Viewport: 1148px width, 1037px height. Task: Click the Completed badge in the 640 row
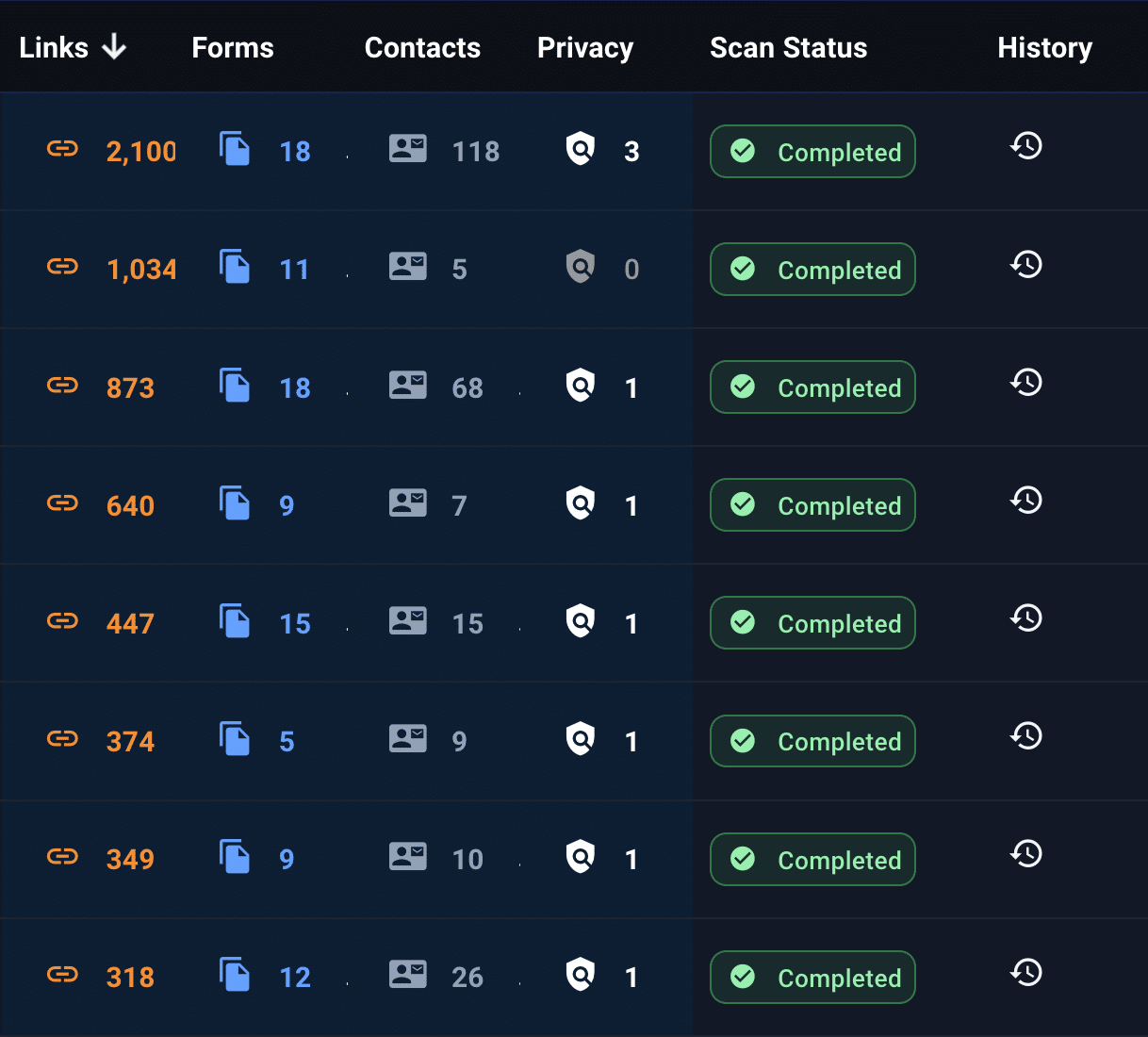812,505
